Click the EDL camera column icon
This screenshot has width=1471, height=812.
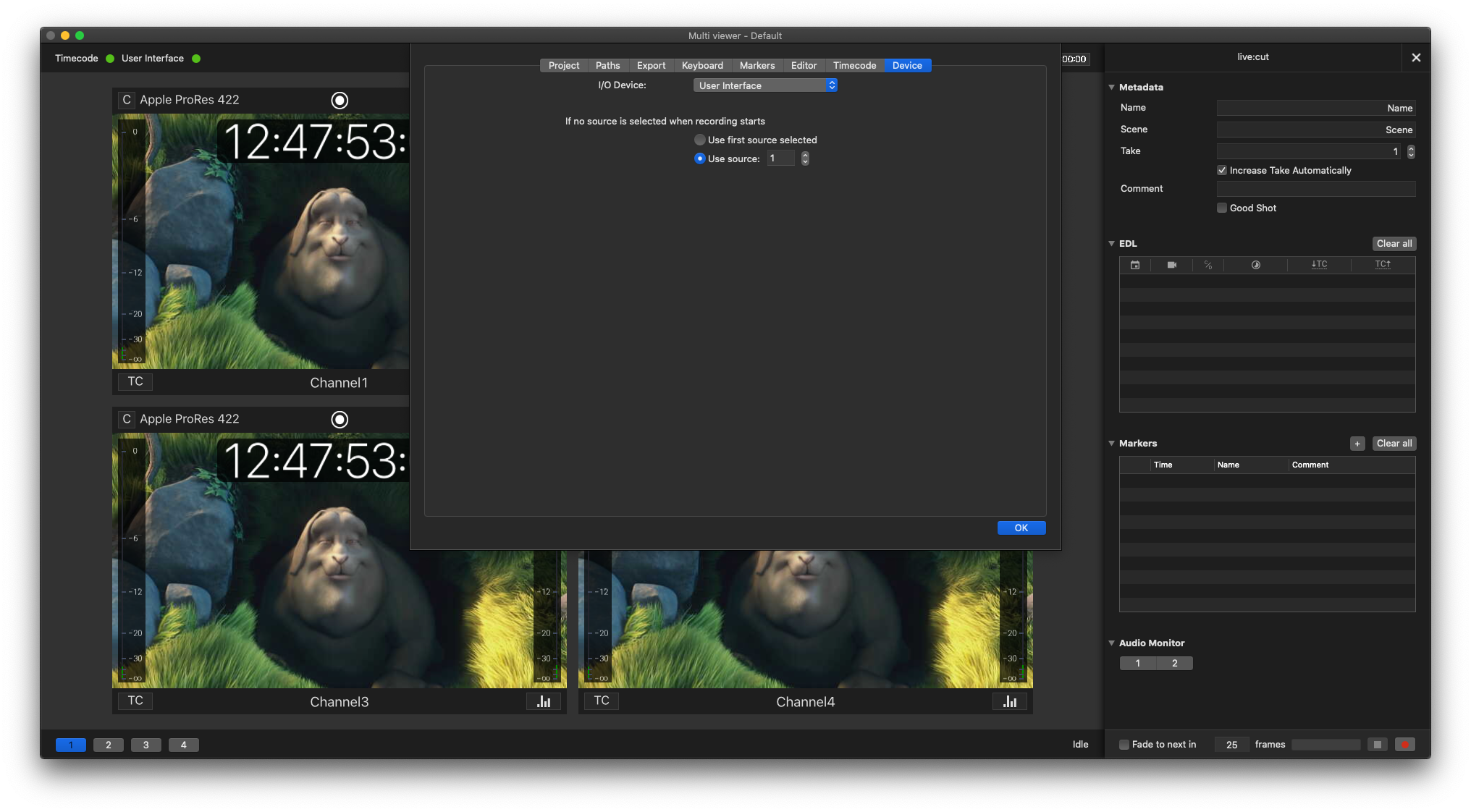[x=1172, y=265]
